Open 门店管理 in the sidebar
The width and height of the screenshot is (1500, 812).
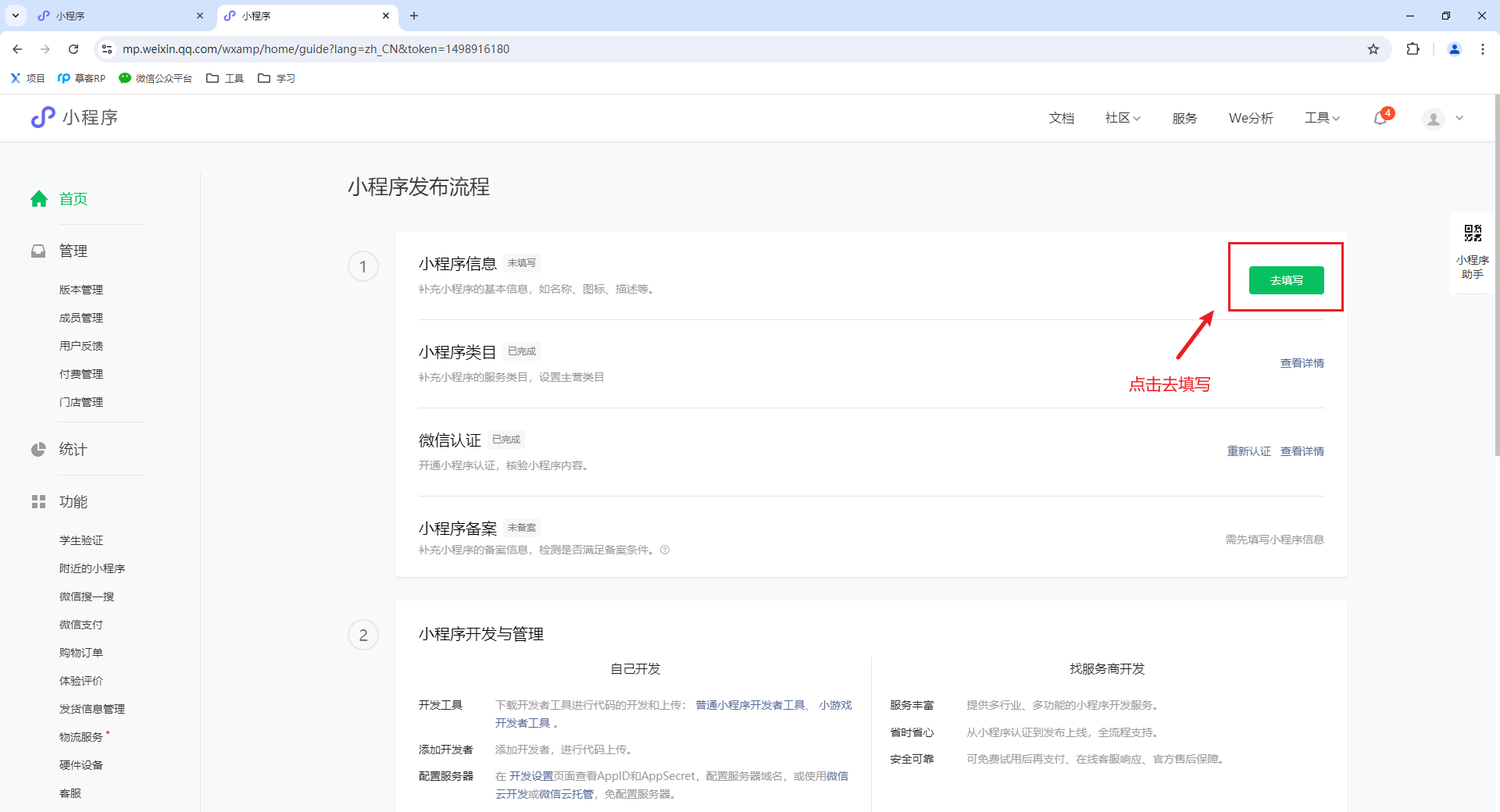(x=81, y=402)
